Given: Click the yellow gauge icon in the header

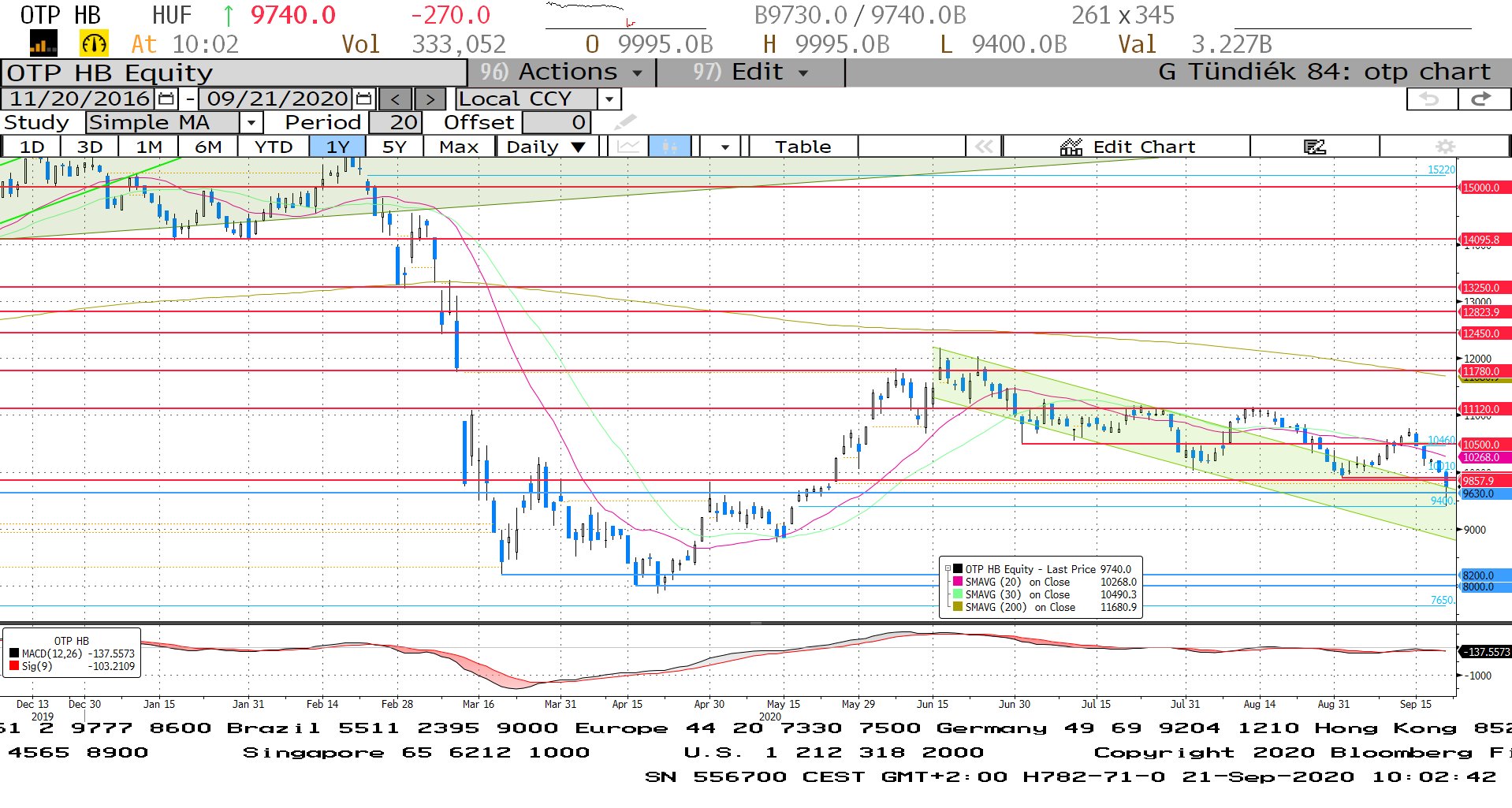Looking at the screenshot, I should click(x=94, y=43).
